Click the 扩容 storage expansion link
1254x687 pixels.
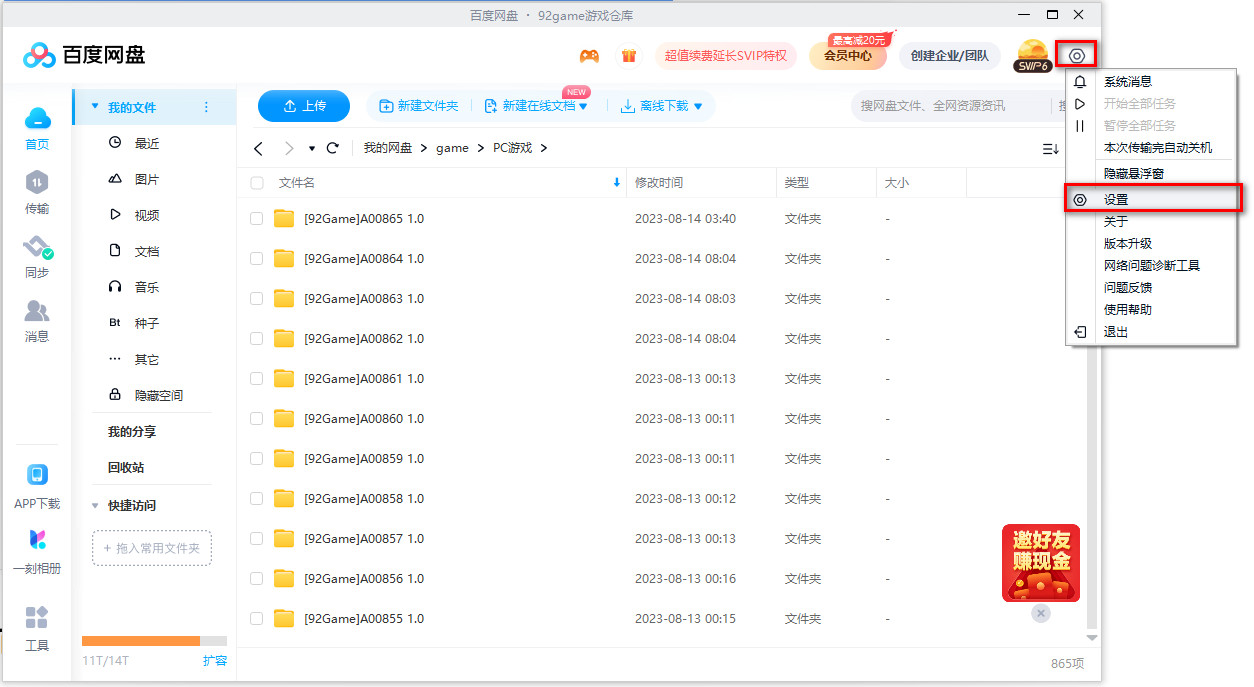pos(215,660)
